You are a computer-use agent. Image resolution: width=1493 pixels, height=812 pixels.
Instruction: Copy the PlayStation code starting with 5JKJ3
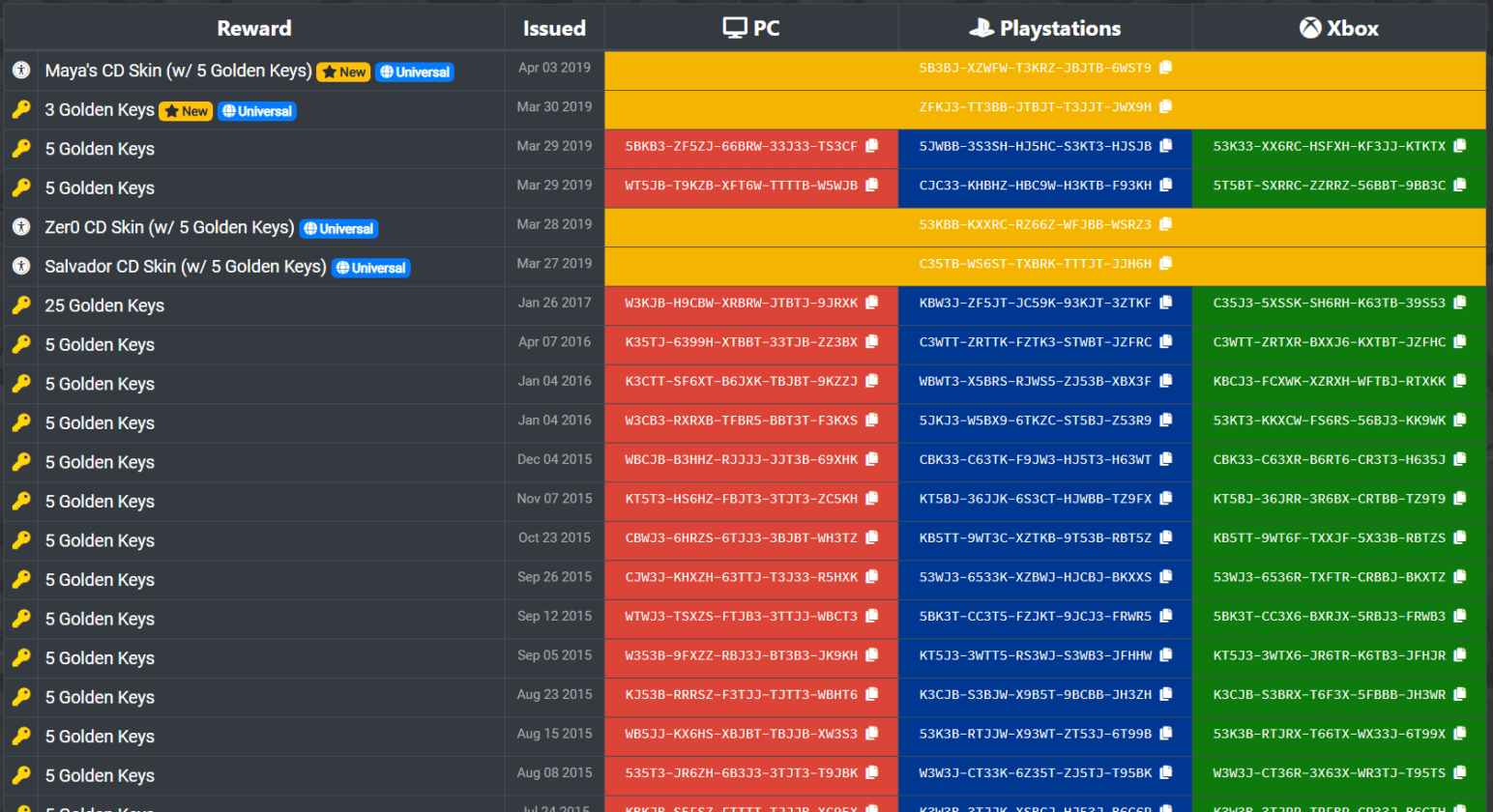[x=1166, y=420]
